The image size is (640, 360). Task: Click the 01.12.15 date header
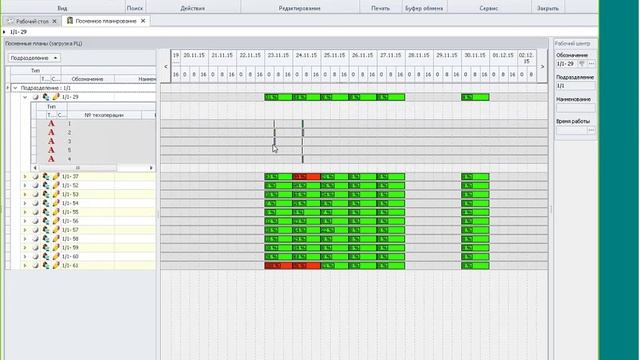tap(503, 55)
